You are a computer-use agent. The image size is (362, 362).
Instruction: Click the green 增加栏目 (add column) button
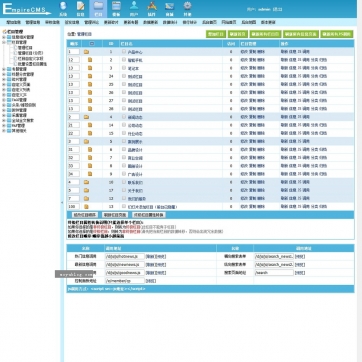click(x=216, y=34)
